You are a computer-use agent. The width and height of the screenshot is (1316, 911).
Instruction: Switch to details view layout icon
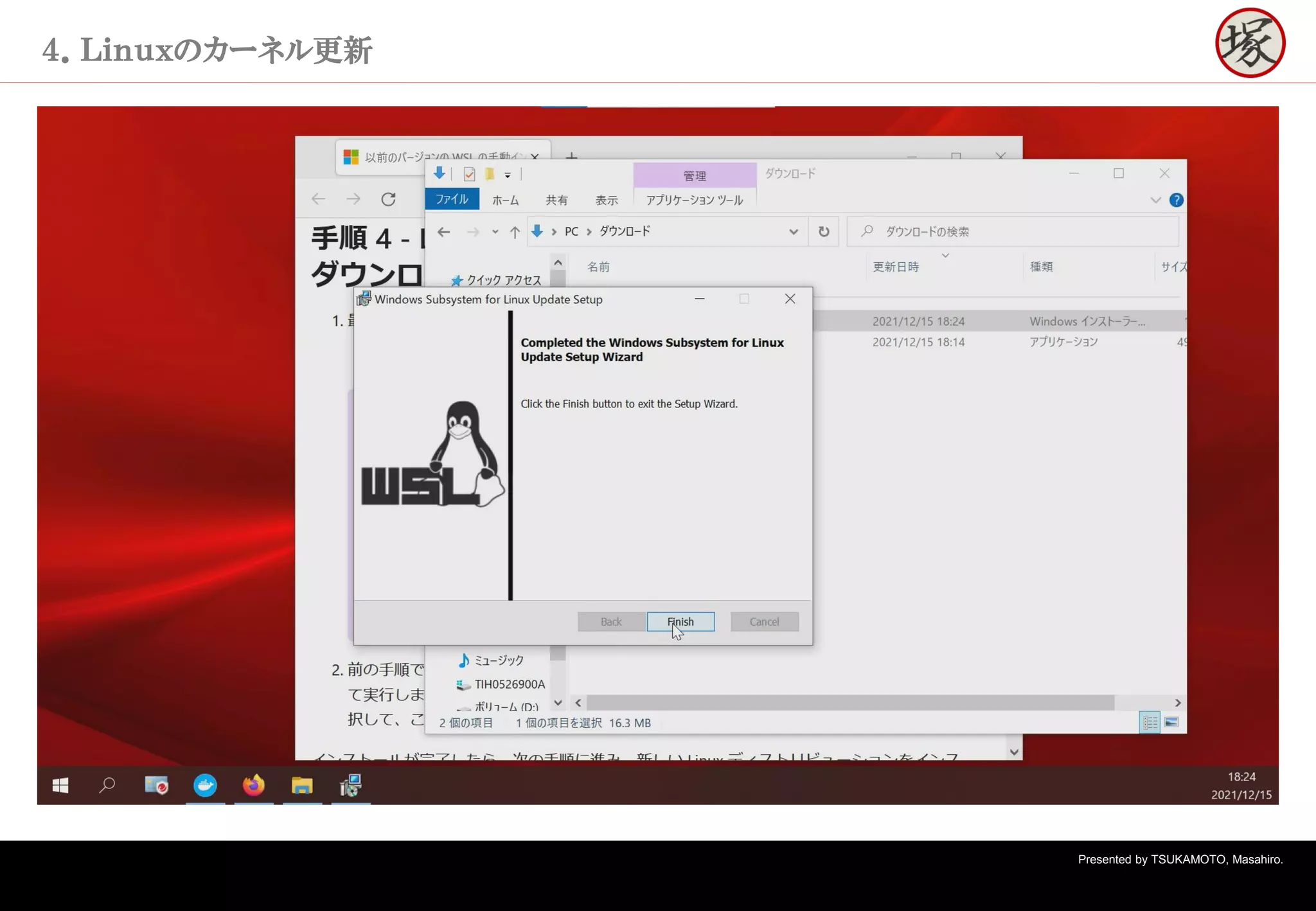pos(1150,723)
